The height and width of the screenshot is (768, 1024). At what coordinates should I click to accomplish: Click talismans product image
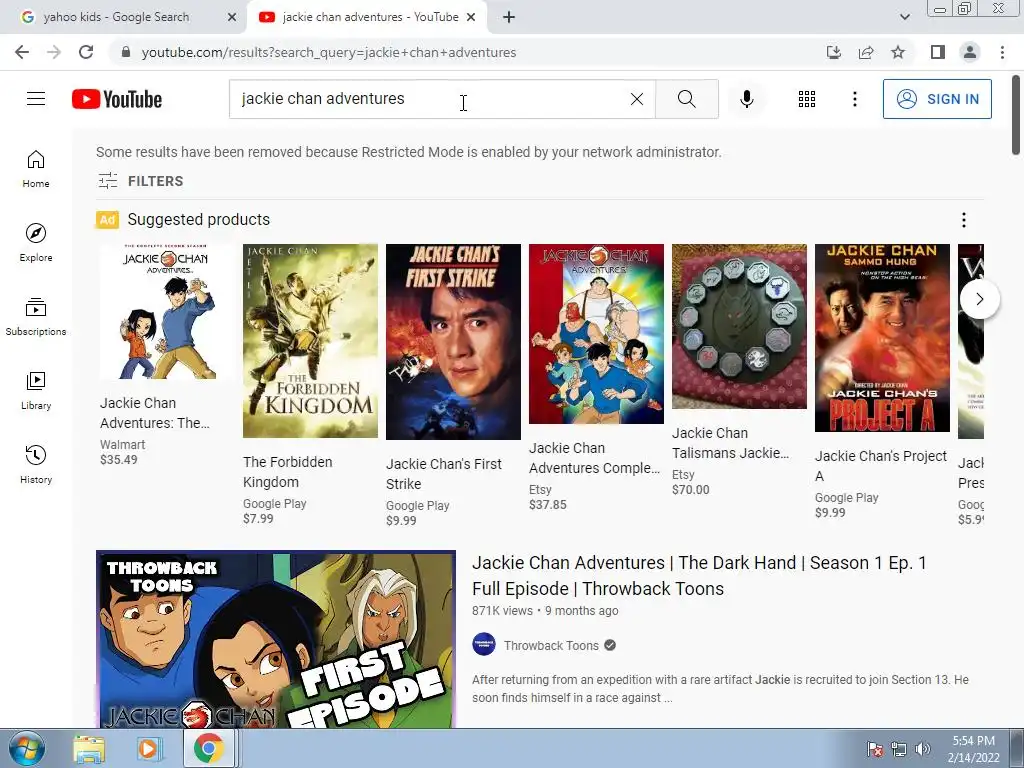(x=739, y=327)
